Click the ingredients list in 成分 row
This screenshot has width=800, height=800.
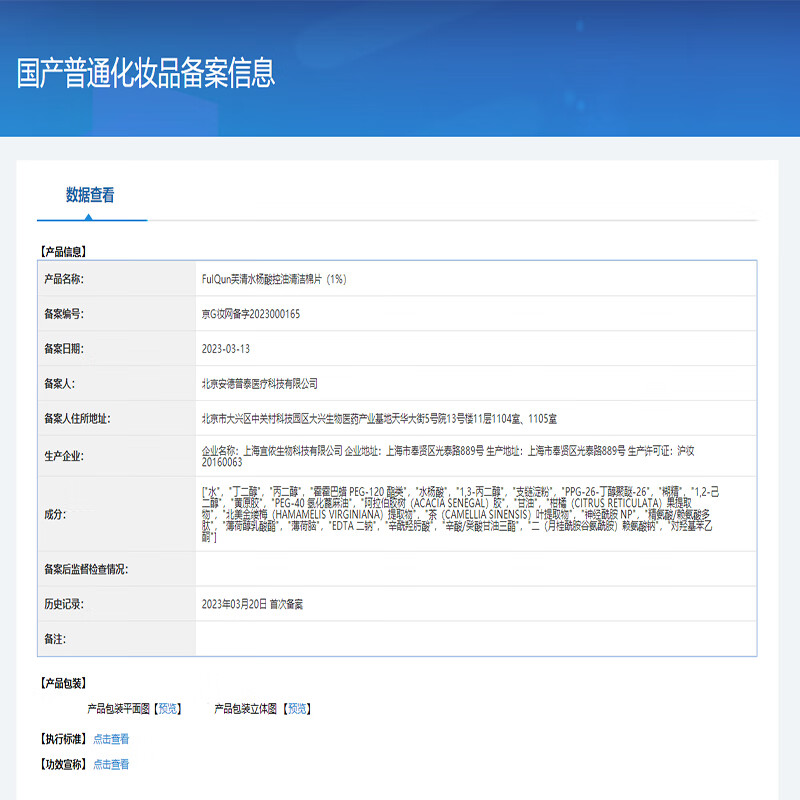(x=470, y=514)
